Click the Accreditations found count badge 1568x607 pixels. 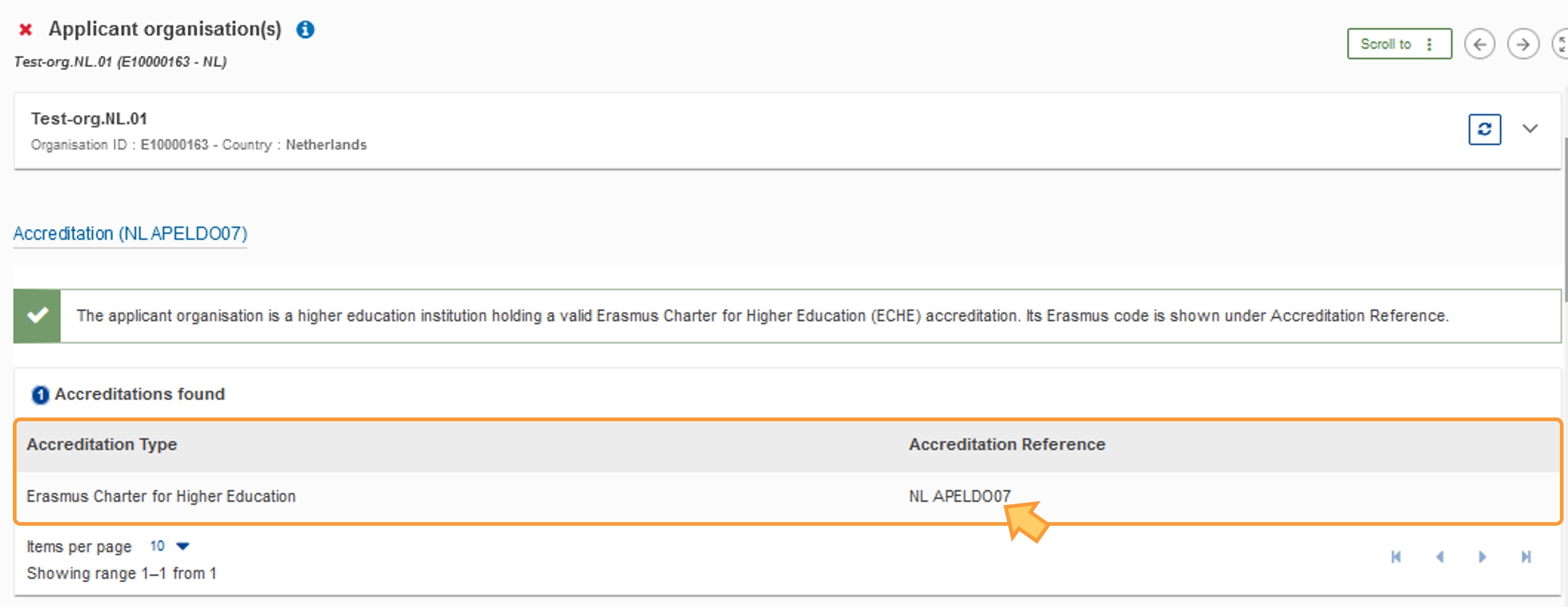click(40, 395)
